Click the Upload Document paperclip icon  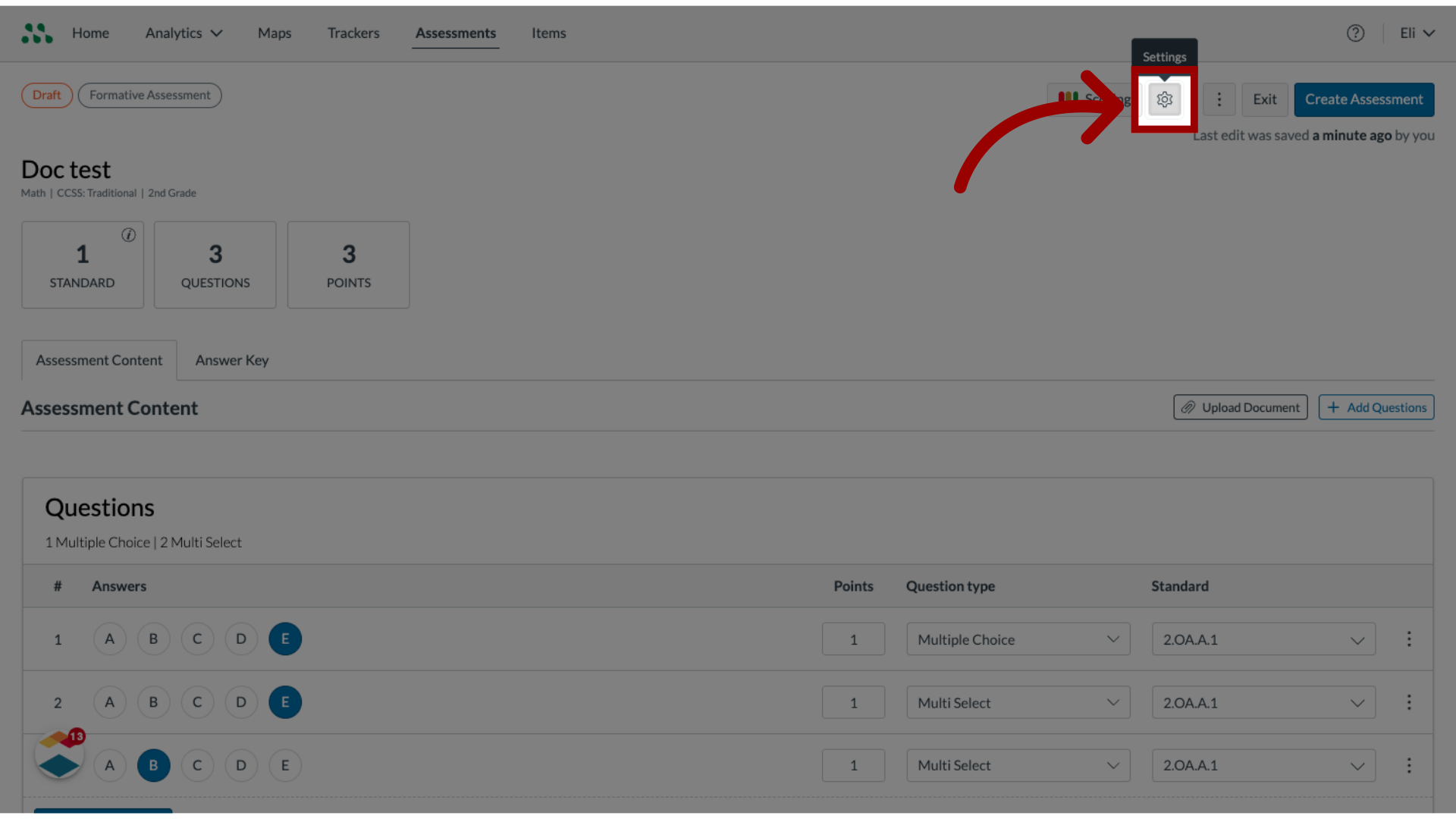[x=1189, y=407]
